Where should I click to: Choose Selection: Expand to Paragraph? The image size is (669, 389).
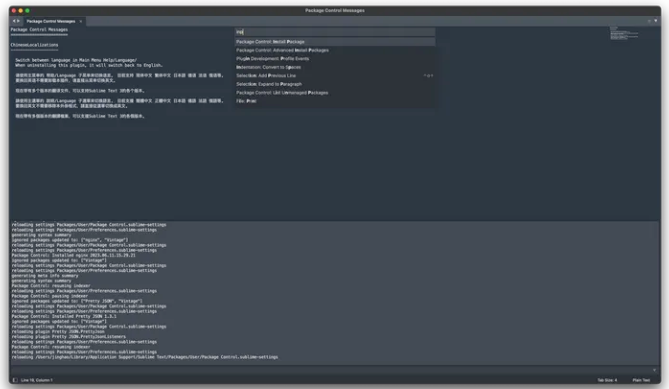click(x=335, y=84)
